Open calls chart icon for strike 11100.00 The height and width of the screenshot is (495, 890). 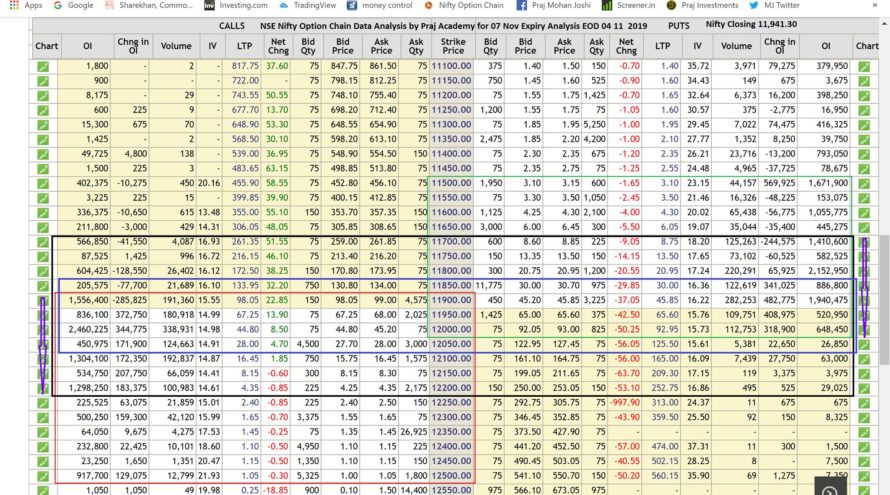click(x=43, y=66)
